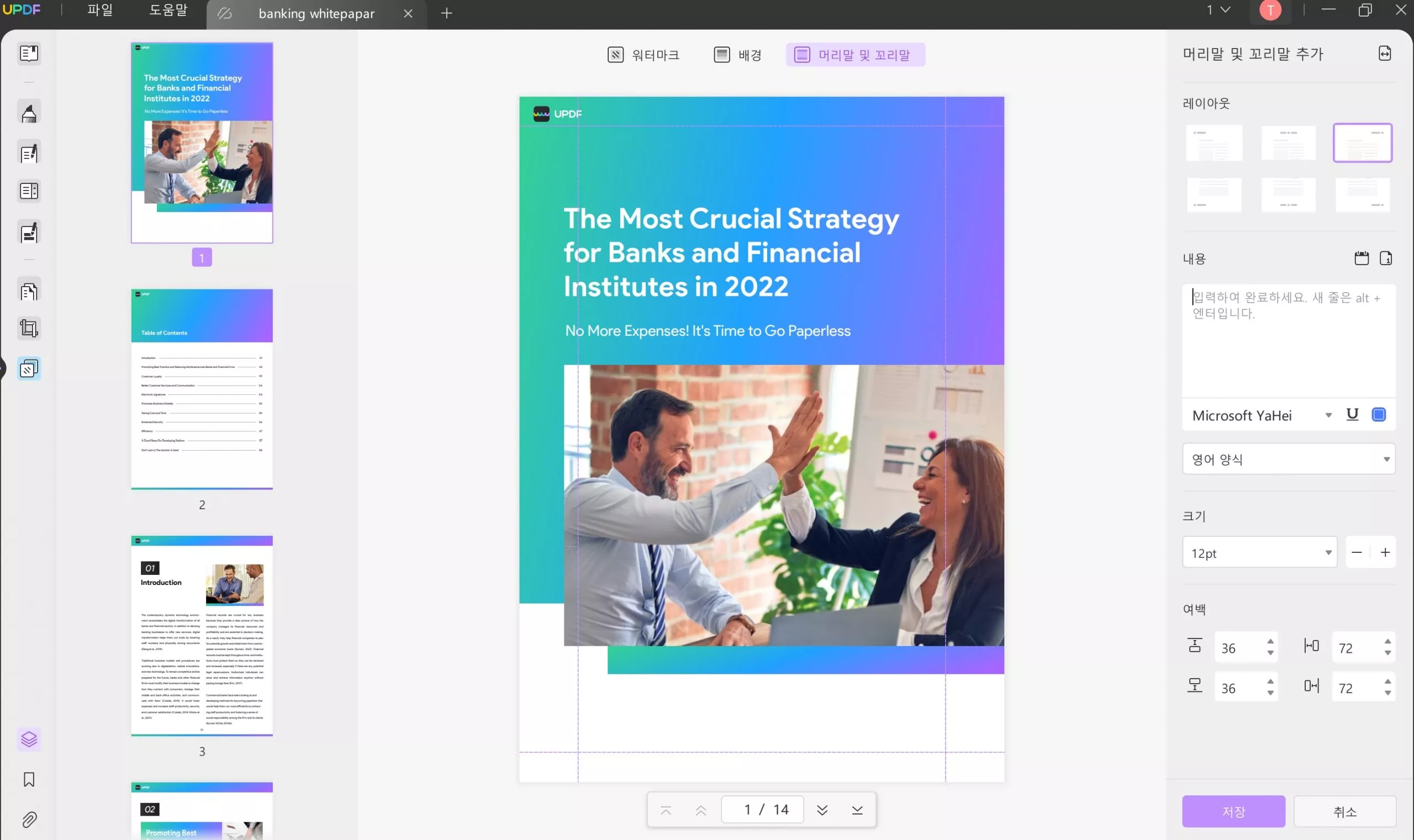Open the header and footer panel
The image size is (1414, 840).
855,54
